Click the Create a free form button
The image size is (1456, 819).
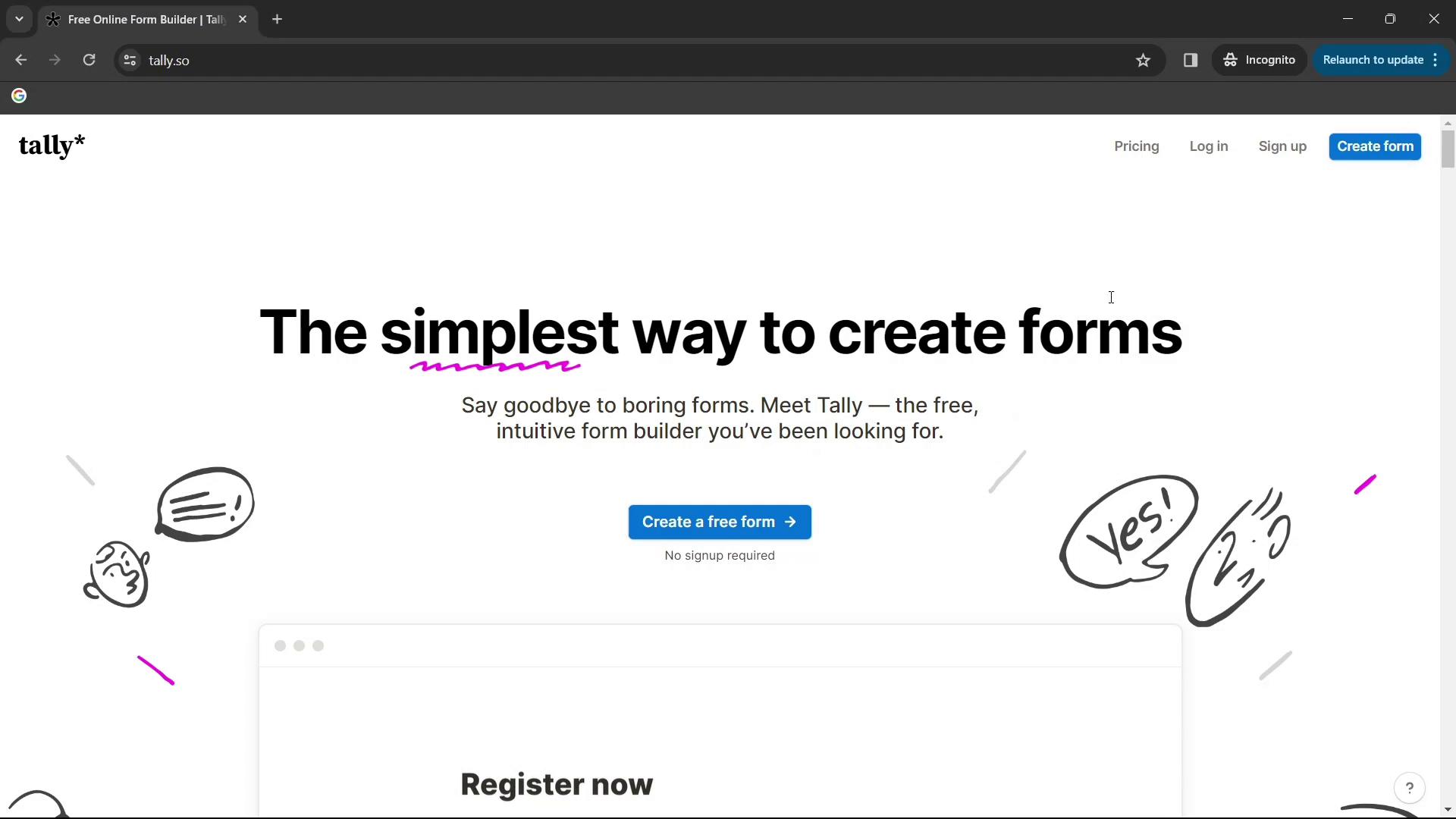[x=720, y=521]
